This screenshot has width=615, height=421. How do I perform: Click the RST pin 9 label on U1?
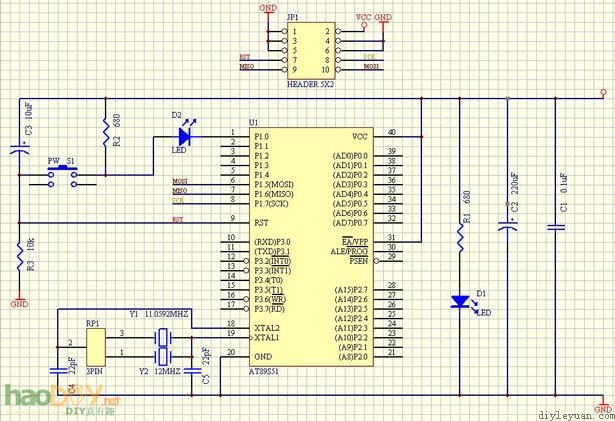pyautogui.click(x=262, y=222)
